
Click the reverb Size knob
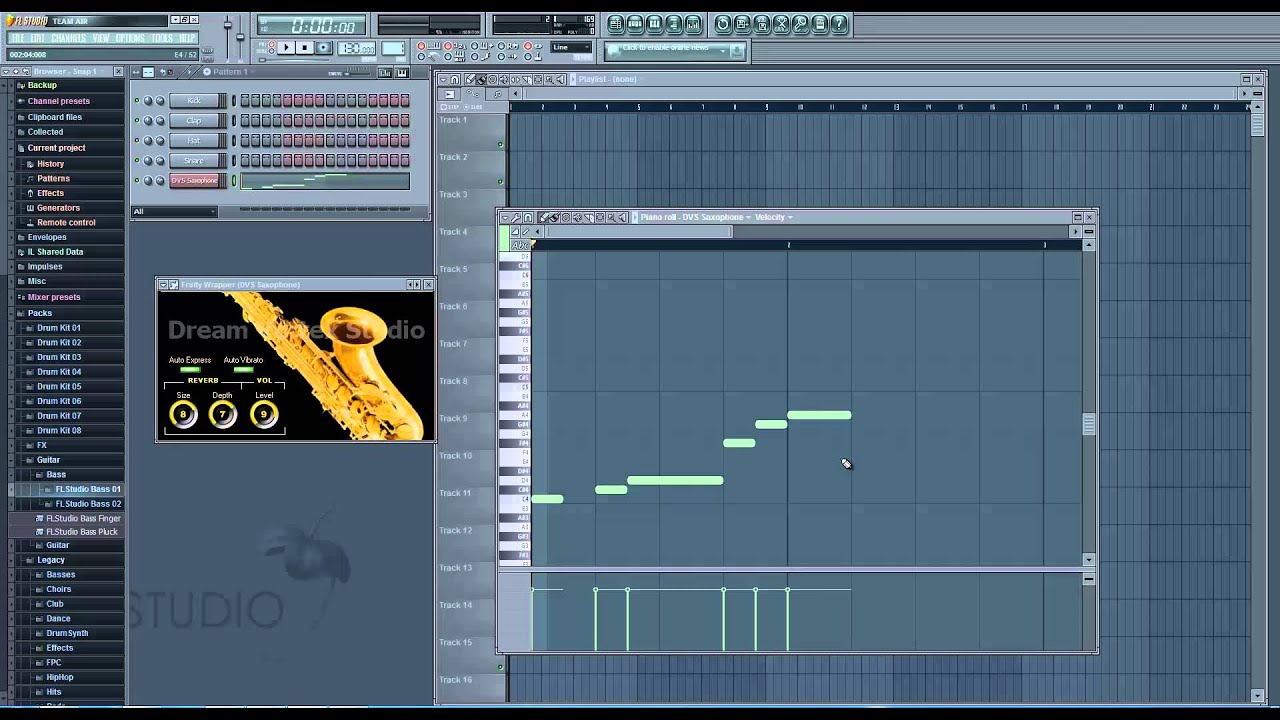pos(183,414)
